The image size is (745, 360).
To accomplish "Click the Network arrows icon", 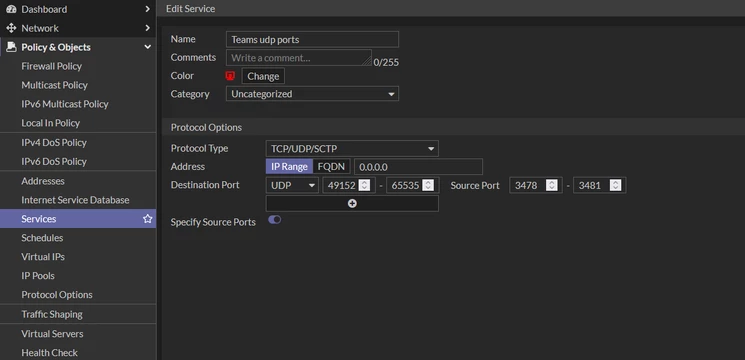I will 11,28.
